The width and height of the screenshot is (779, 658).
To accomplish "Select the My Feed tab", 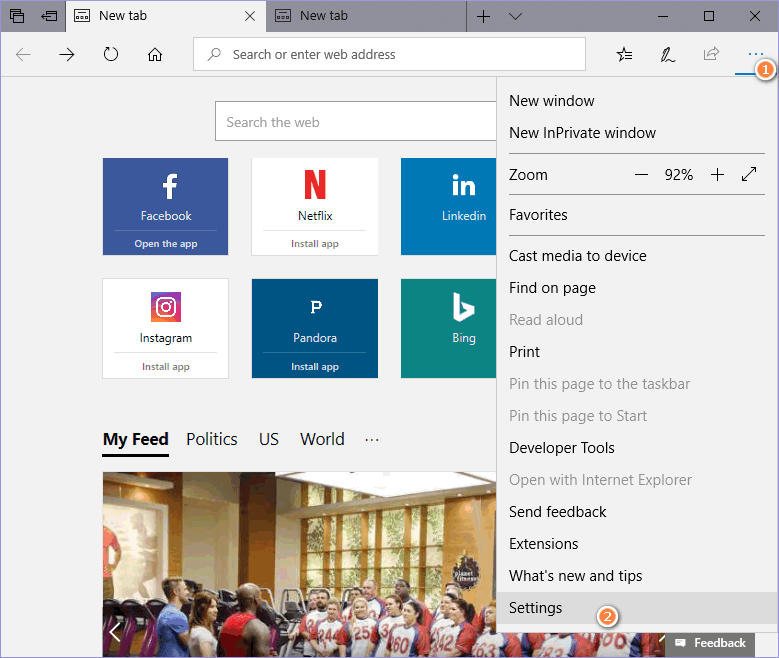I will click(136, 440).
